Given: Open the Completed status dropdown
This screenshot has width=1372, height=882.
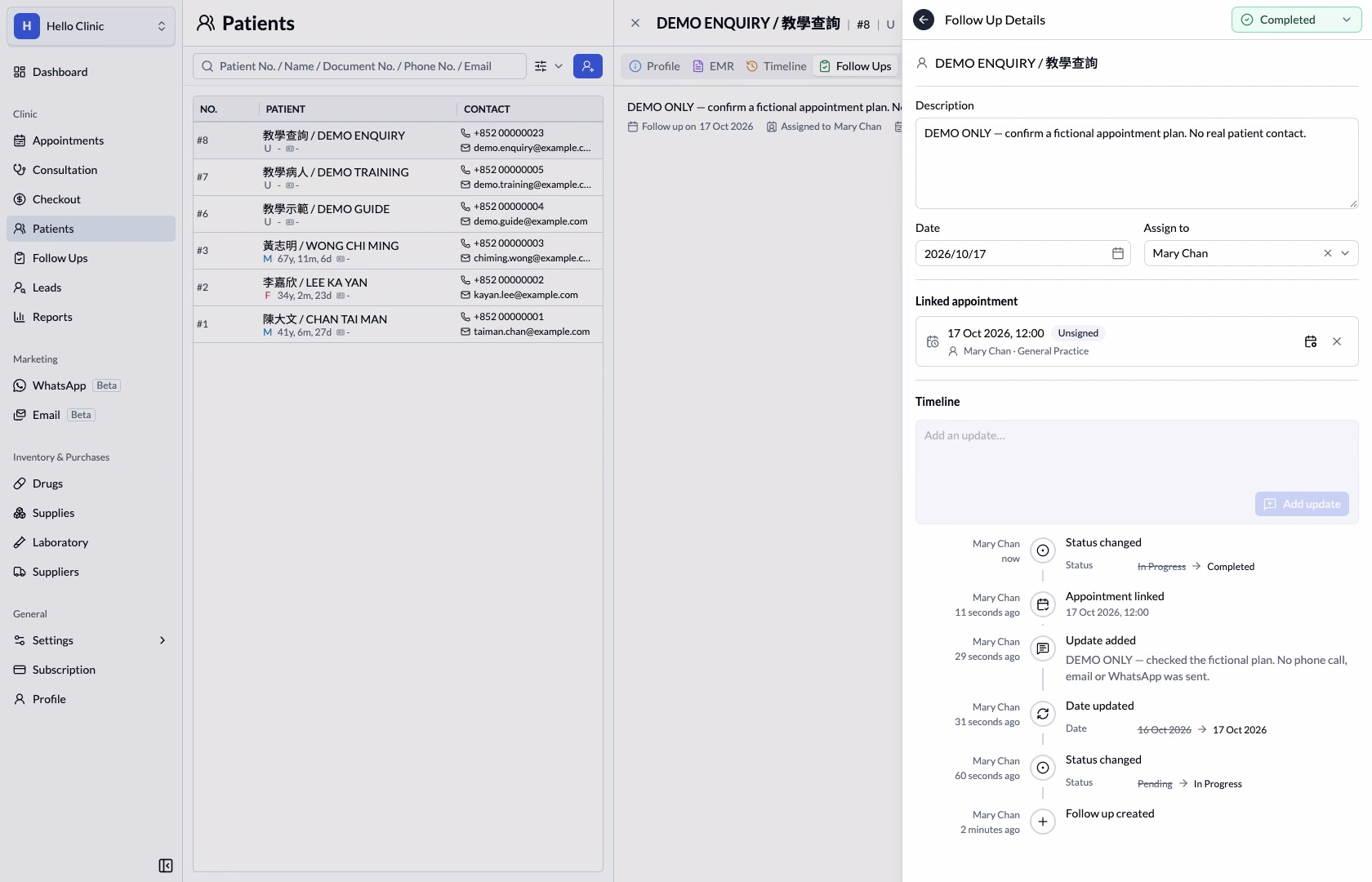Looking at the screenshot, I should (x=1296, y=20).
